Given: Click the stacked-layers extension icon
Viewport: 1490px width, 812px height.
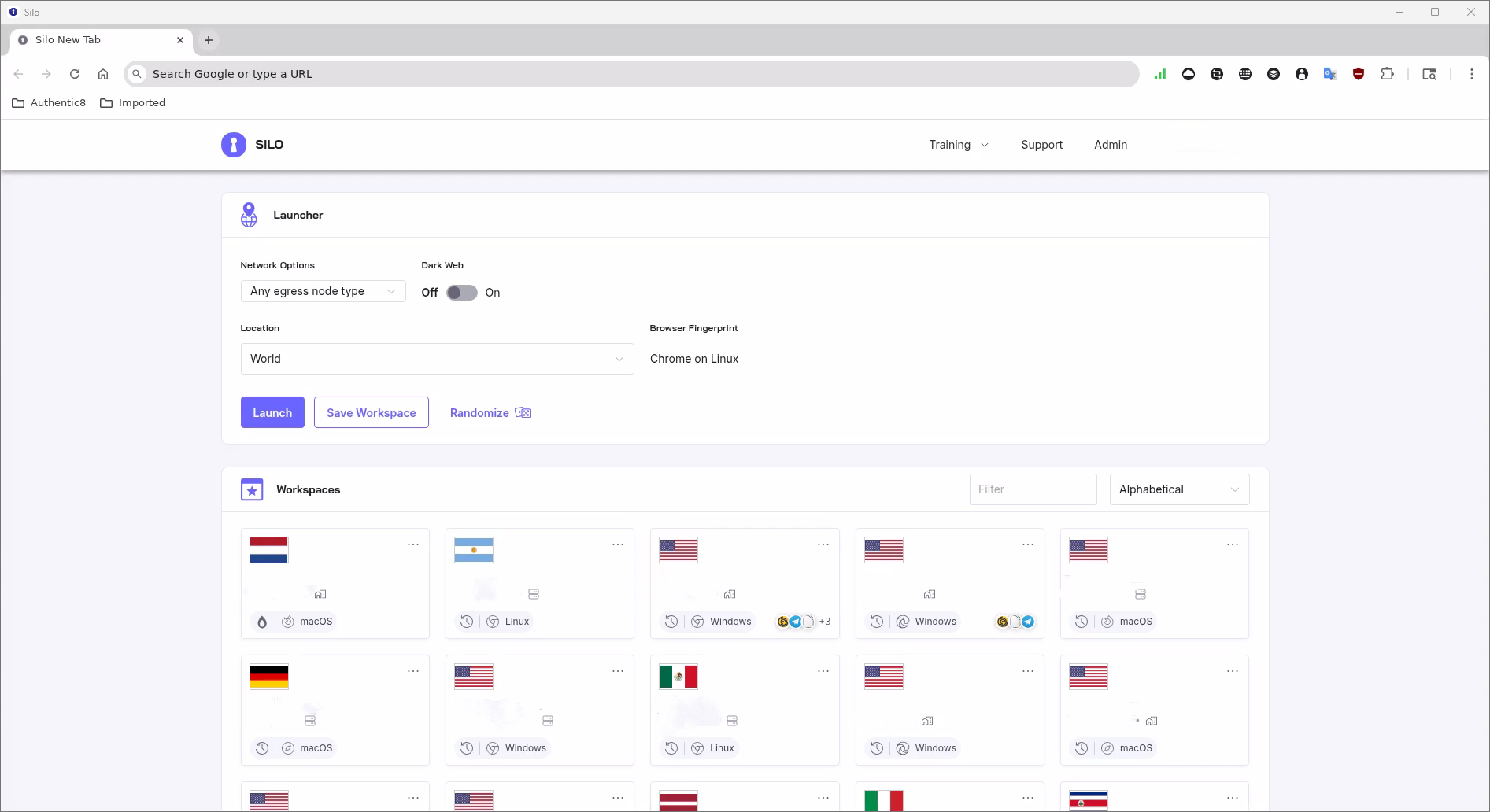Looking at the screenshot, I should pyautogui.click(x=1274, y=74).
